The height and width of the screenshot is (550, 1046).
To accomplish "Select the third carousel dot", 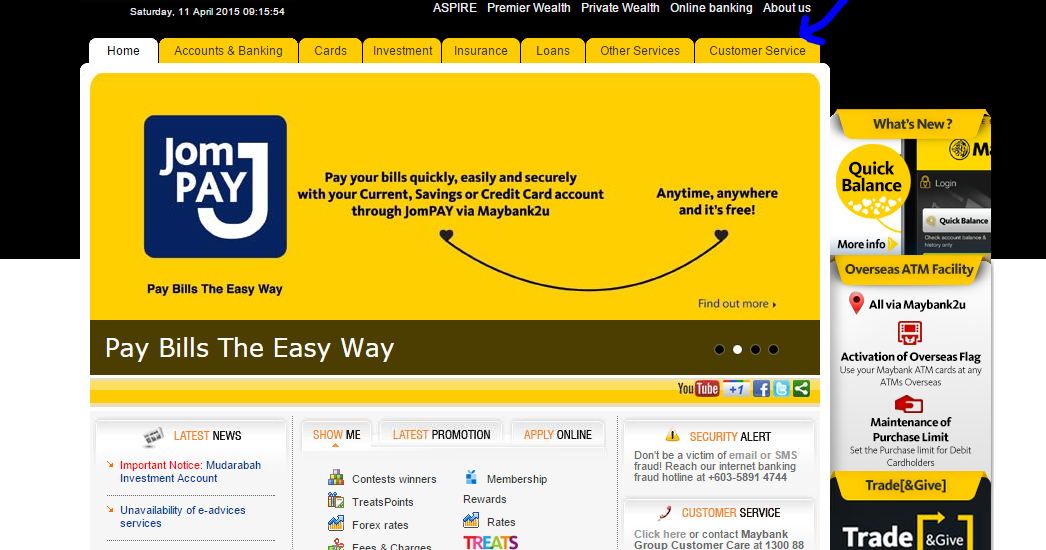I will pos(755,349).
